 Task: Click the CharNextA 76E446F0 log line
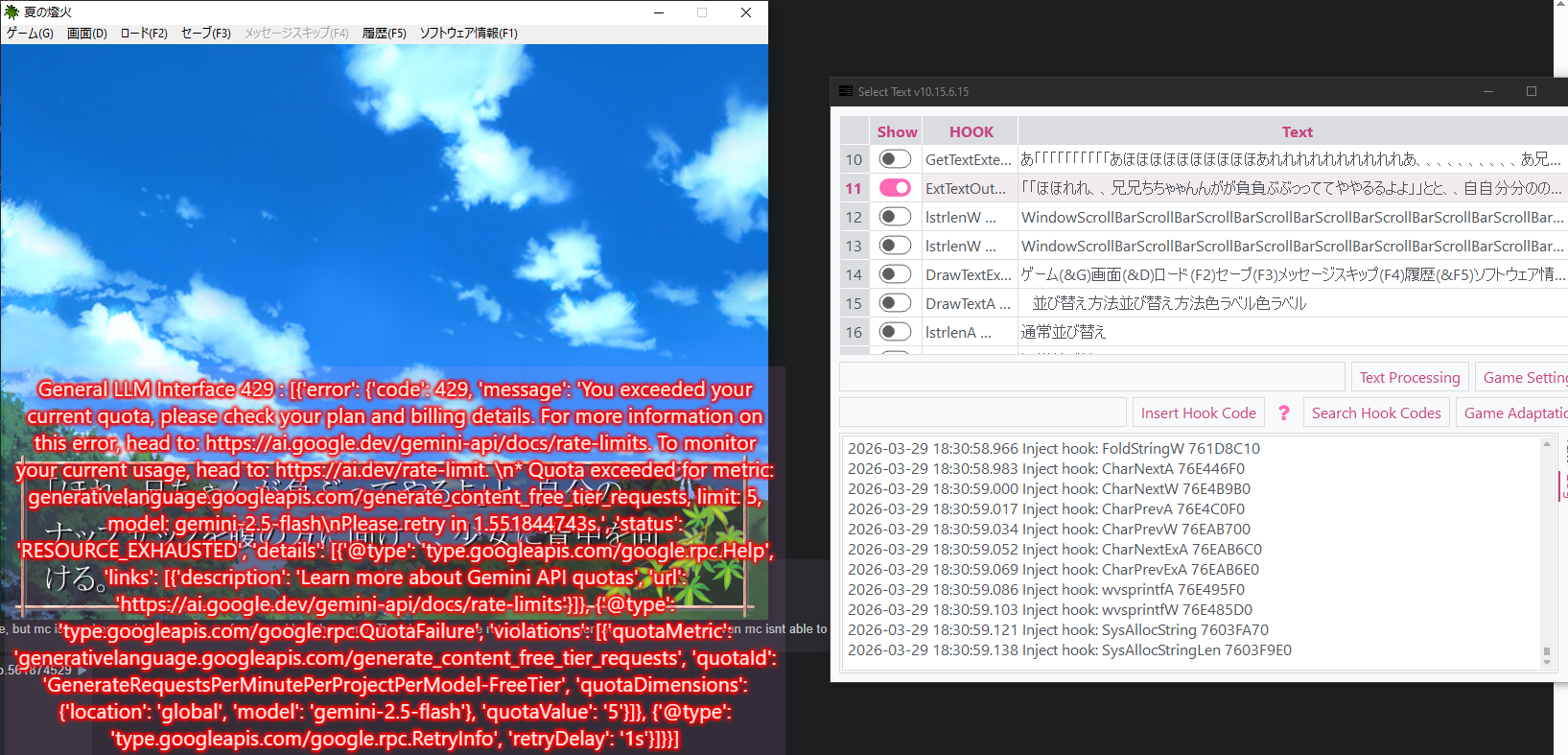coord(1046,468)
